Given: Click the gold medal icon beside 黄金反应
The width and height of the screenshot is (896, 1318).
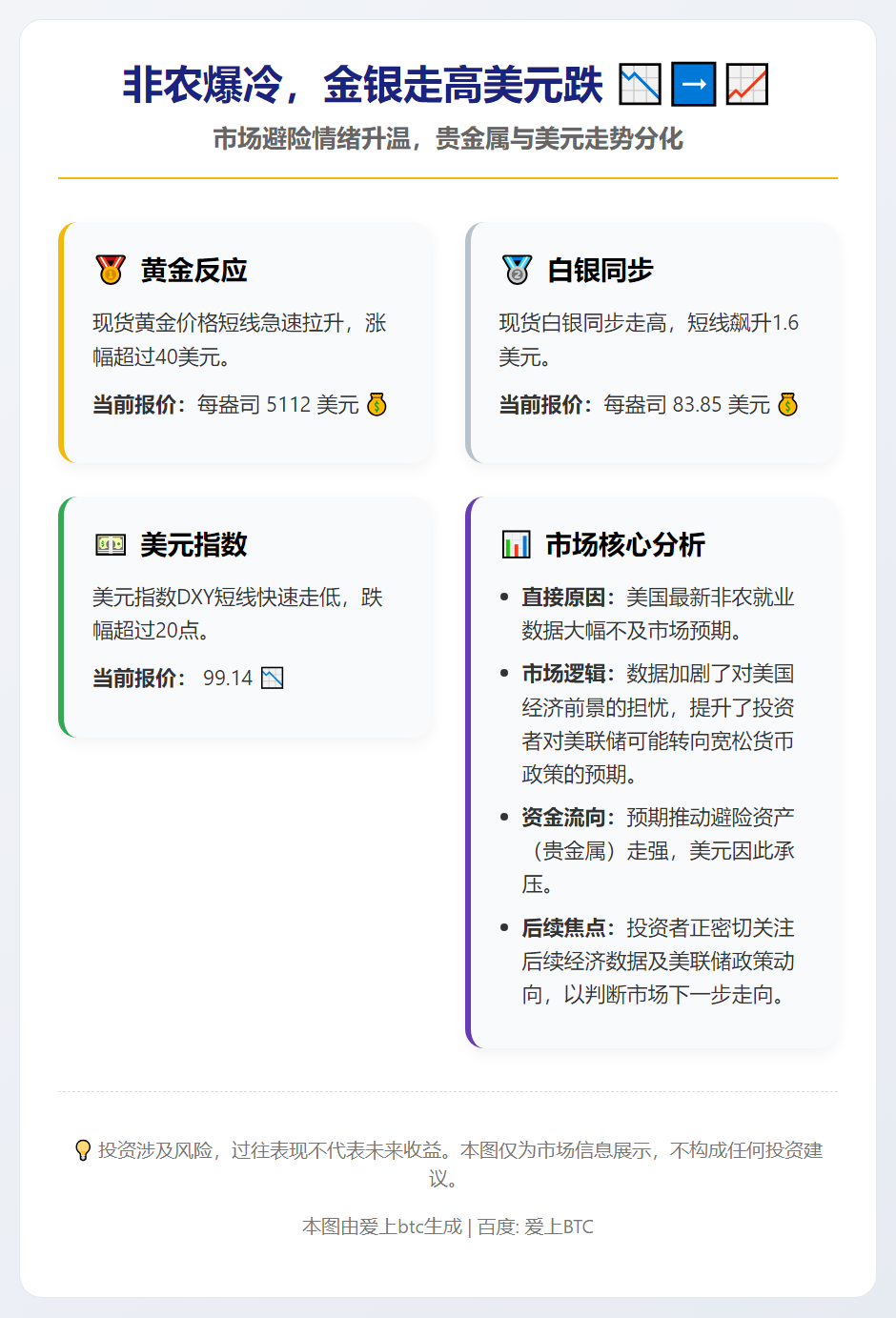Looking at the screenshot, I should [x=111, y=270].
